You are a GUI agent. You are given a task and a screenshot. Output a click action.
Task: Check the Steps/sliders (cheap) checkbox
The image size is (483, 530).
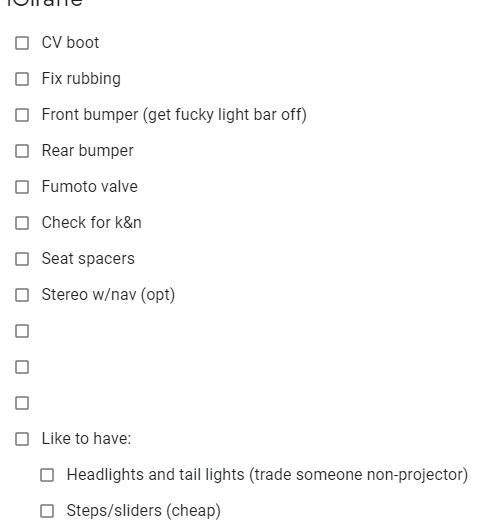pos(47,511)
